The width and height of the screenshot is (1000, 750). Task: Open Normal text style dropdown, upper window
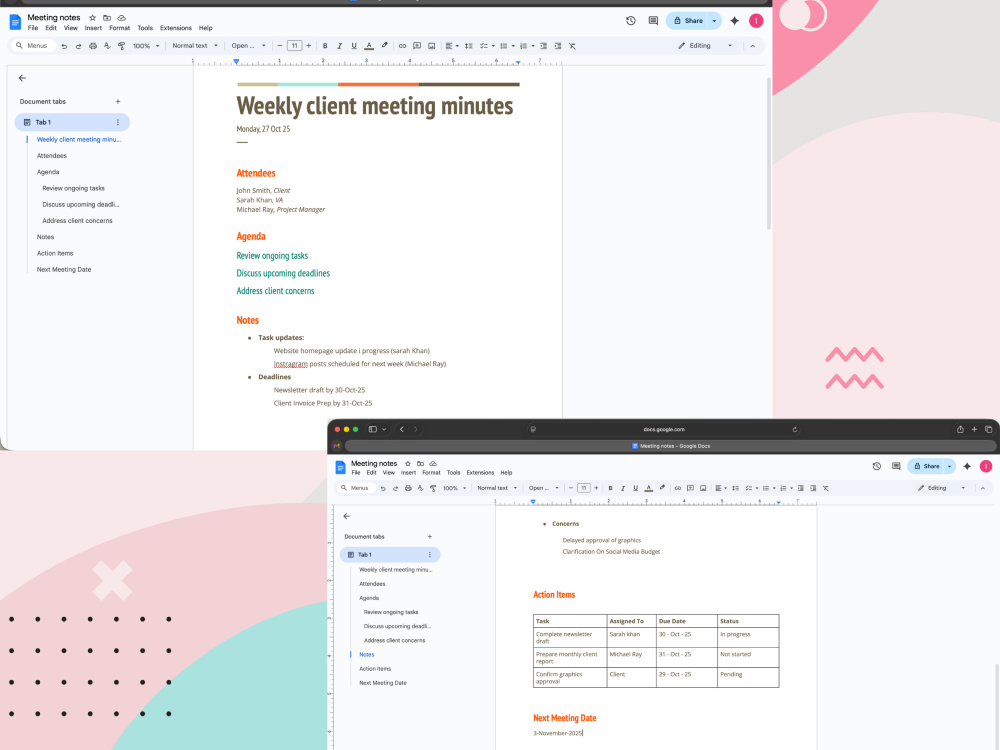click(x=195, y=46)
